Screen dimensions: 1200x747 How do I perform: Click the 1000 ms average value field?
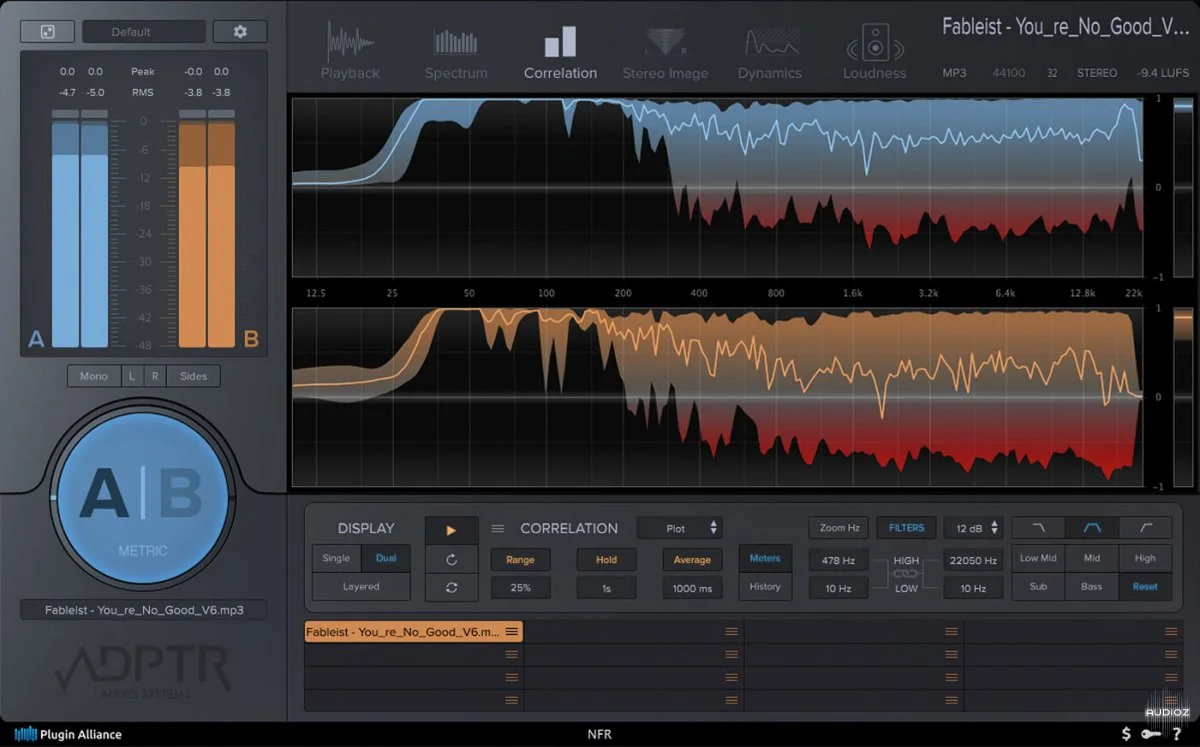point(692,588)
